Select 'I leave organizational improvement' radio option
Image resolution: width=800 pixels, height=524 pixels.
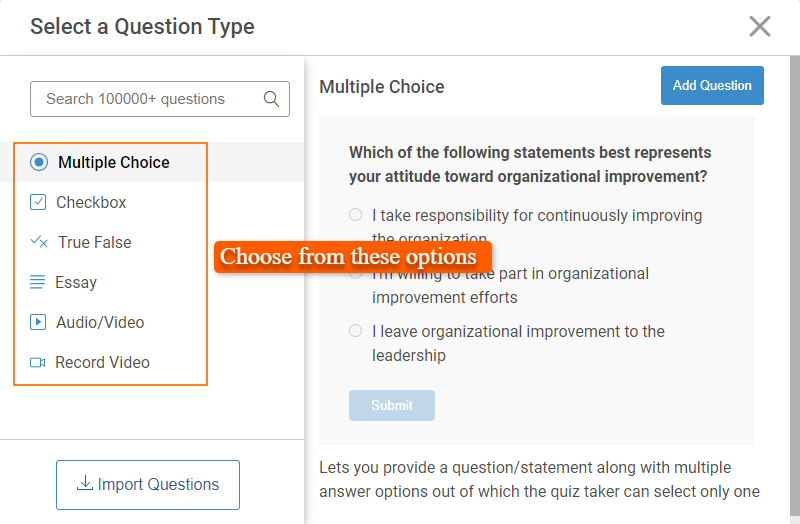coord(355,331)
